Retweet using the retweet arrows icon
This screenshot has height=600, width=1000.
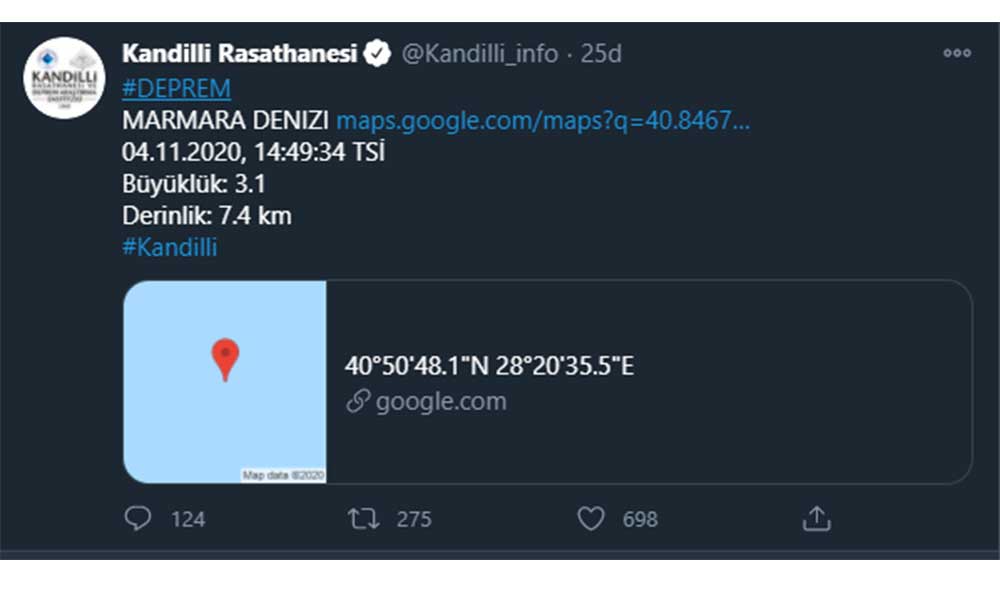362,518
